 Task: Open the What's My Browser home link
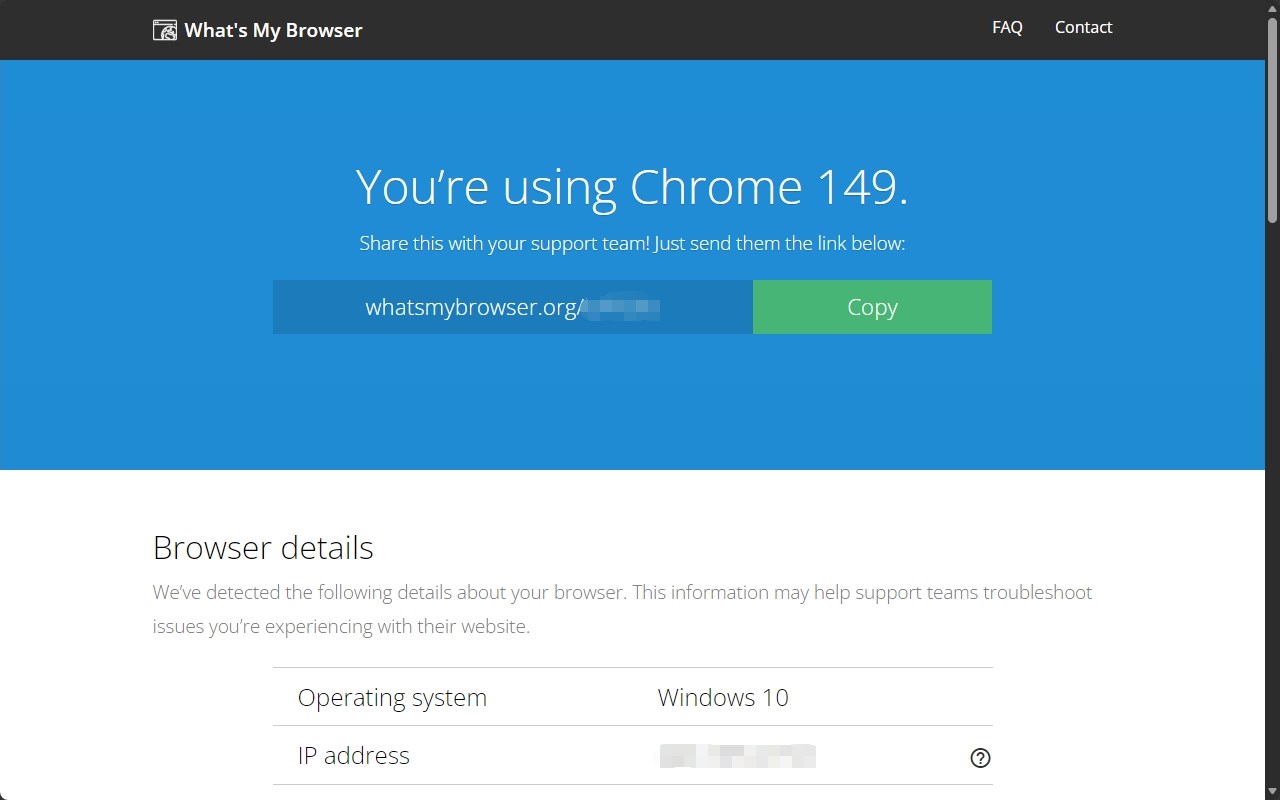pos(258,30)
